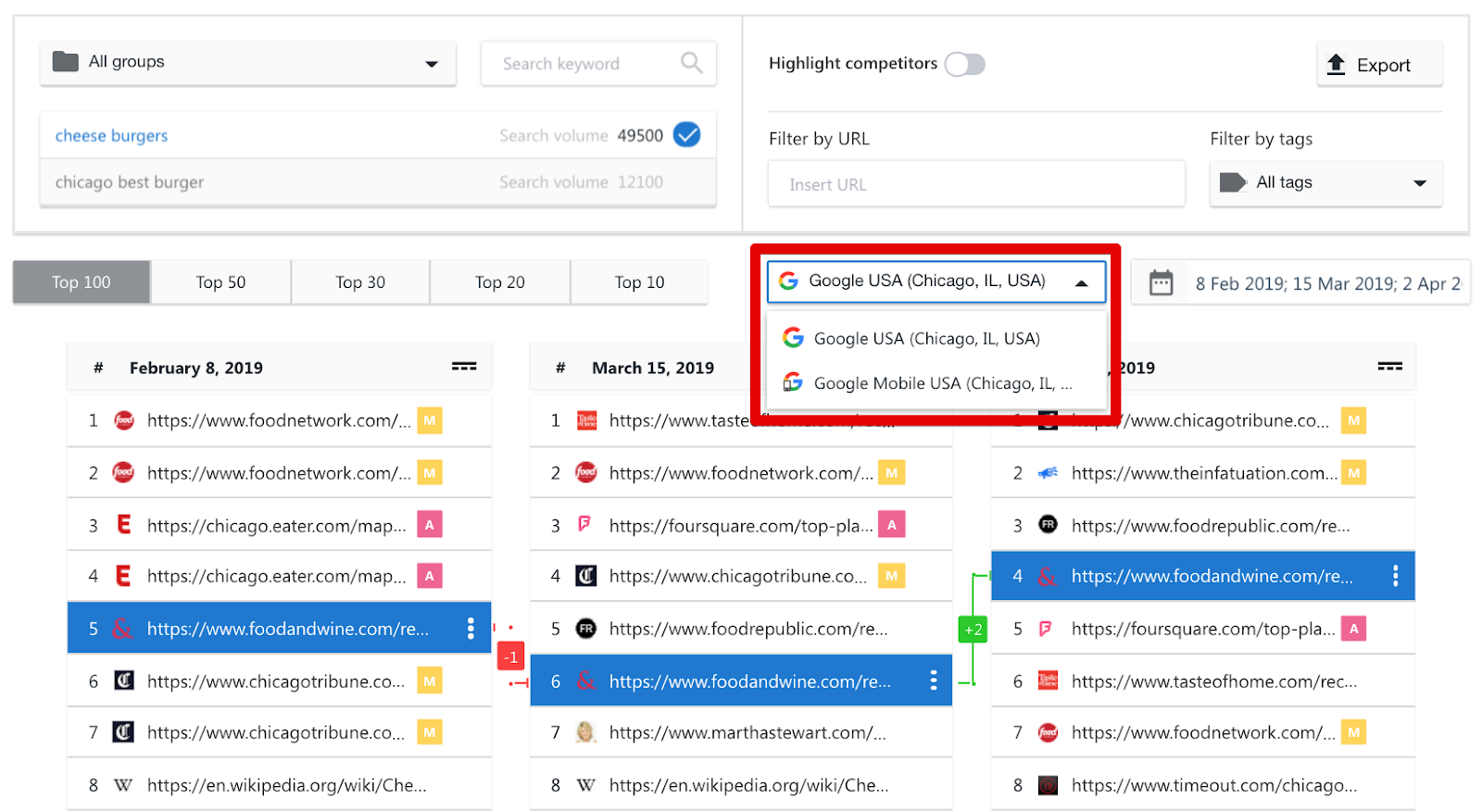Open options dots on February foodandwine row
Viewport: 1482px width, 812px height.
471,629
